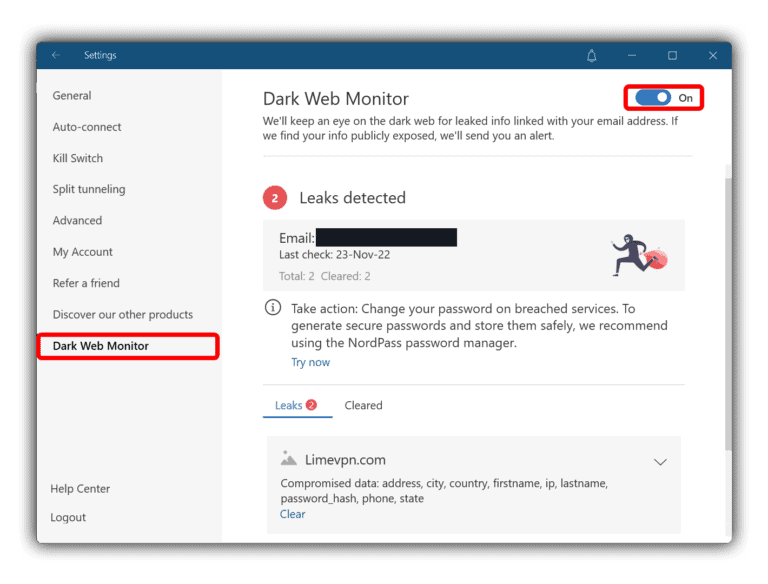
Task: Click the red leaks count badge
Action: pyautogui.click(x=275, y=198)
